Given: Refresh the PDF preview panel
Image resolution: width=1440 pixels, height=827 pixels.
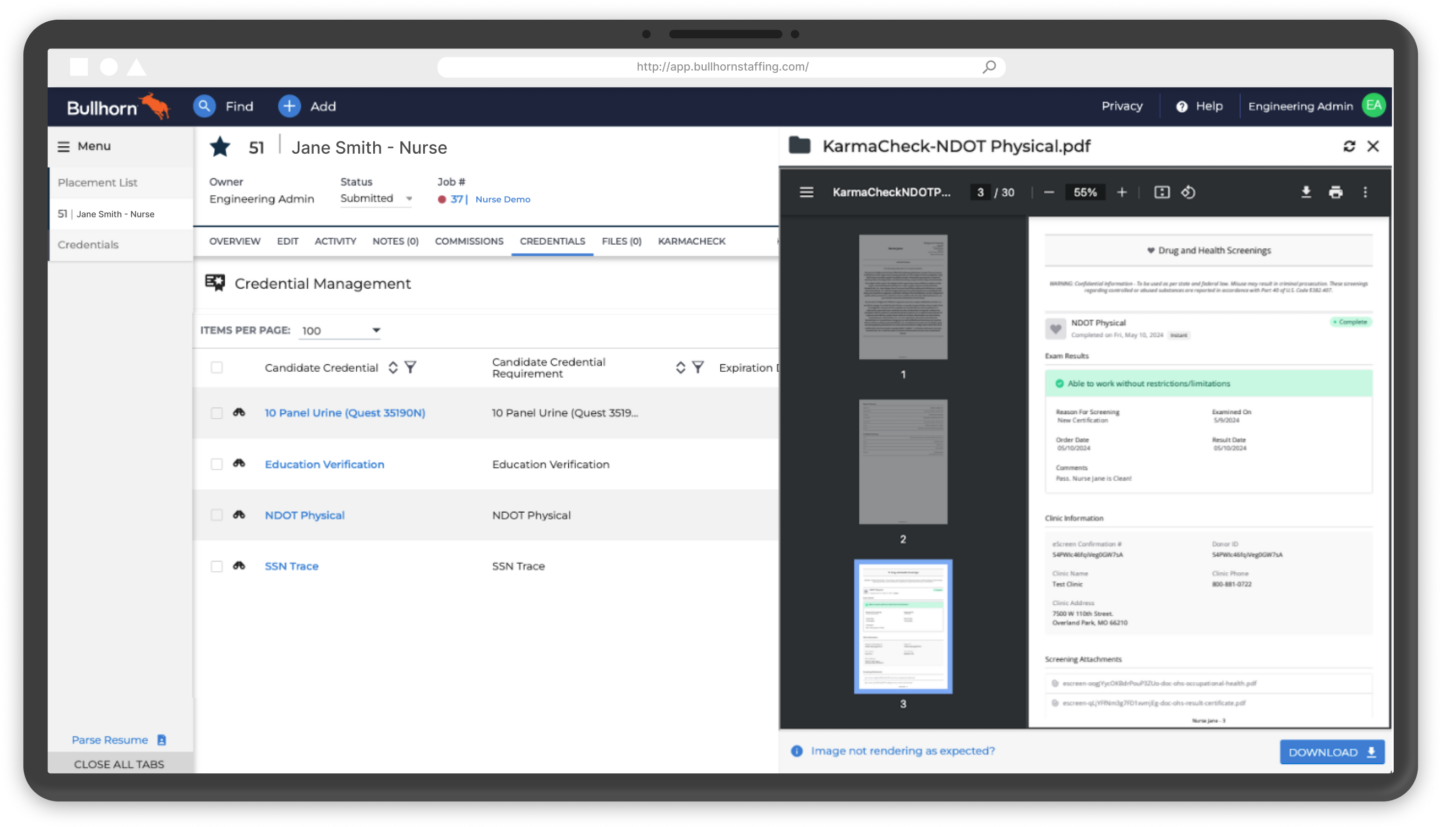Looking at the screenshot, I should tap(1349, 146).
